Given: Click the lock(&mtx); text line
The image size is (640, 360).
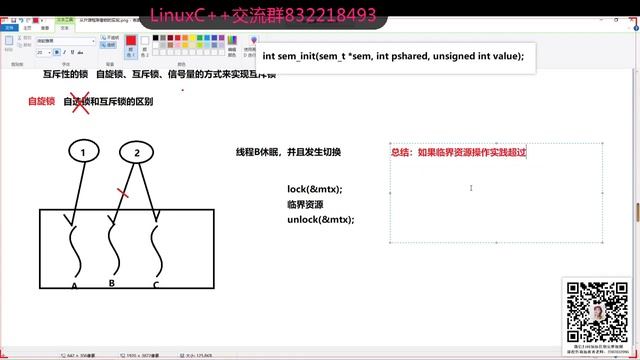Looking at the screenshot, I should click(315, 189).
